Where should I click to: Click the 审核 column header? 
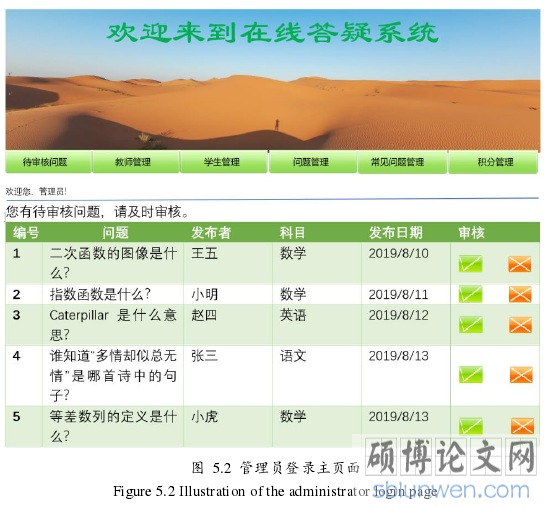pos(471,232)
